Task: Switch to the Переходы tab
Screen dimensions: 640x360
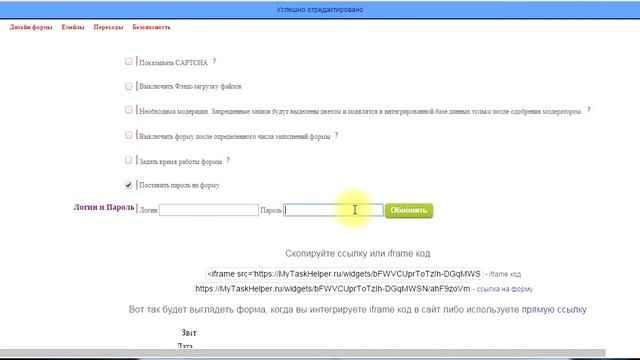Action: [108, 27]
